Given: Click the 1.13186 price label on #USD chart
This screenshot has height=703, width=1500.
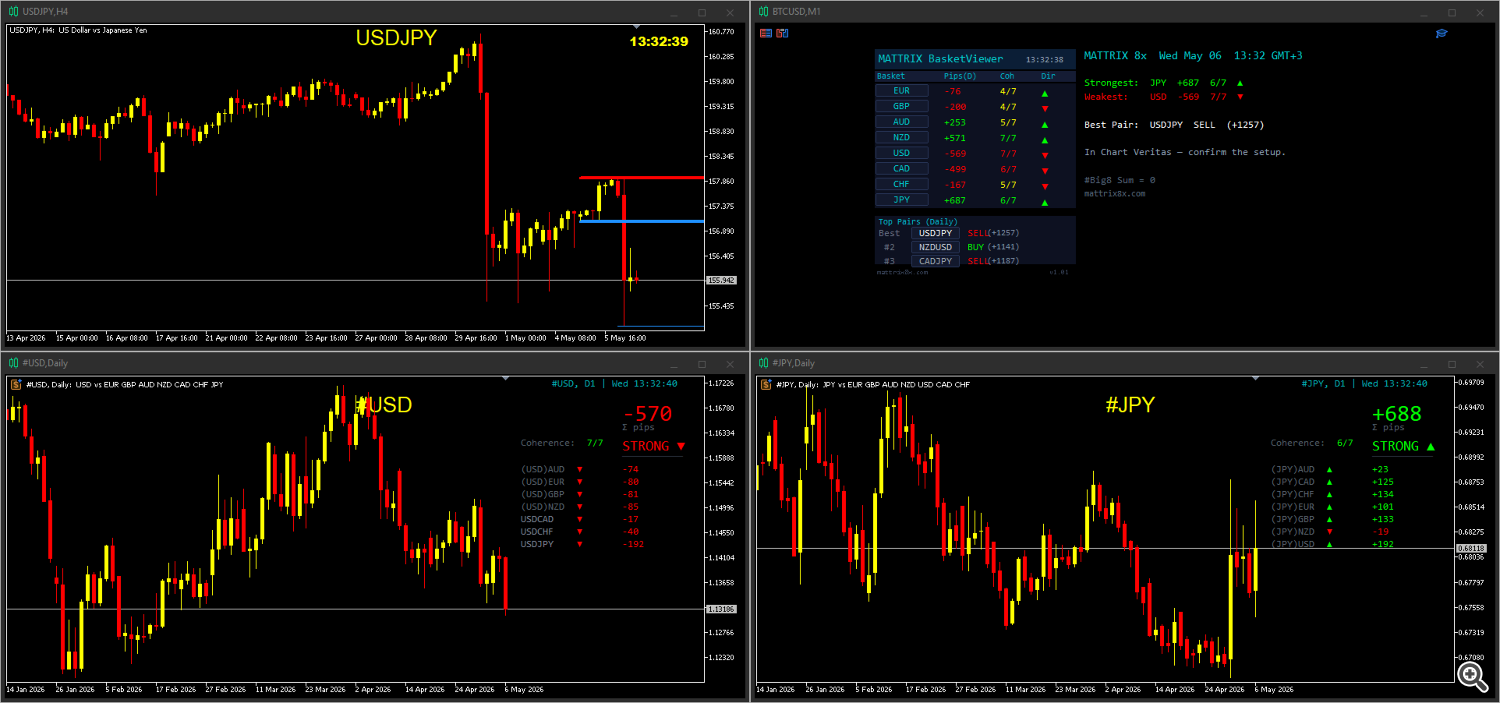Looking at the screenshot, I should click(721, 609).
